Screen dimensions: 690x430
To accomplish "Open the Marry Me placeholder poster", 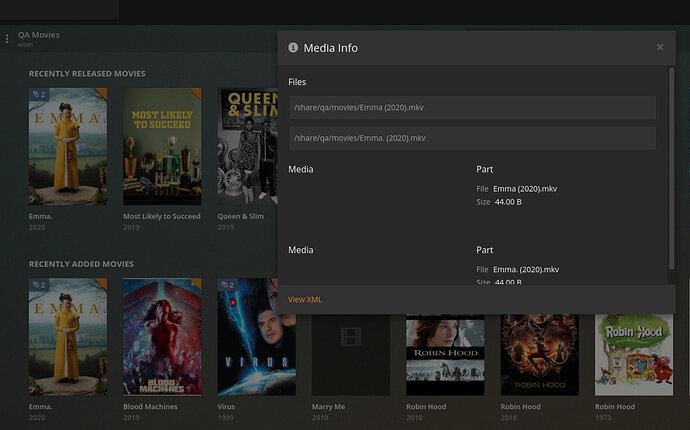I will tap(351, 355).
